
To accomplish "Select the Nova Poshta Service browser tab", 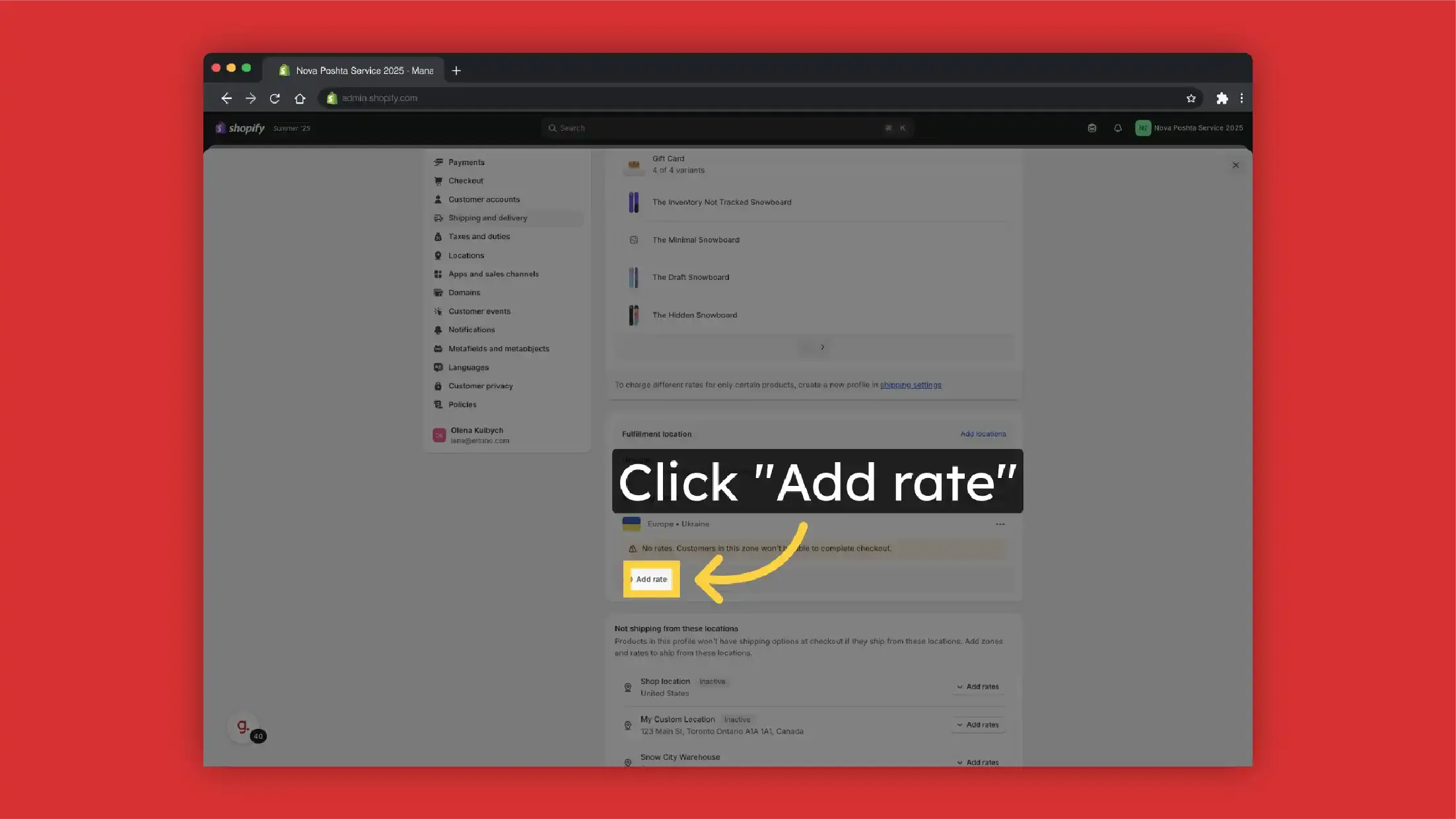I will click(x=357, y=71).
